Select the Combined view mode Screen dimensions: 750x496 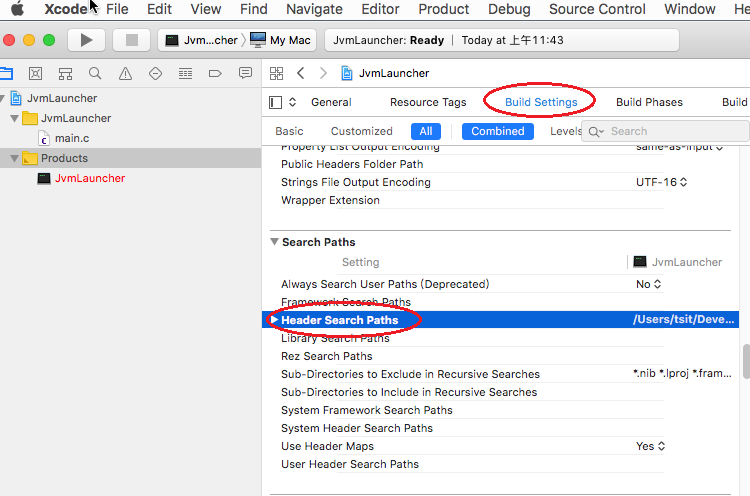pyautogui.click(x=497, y=131)
